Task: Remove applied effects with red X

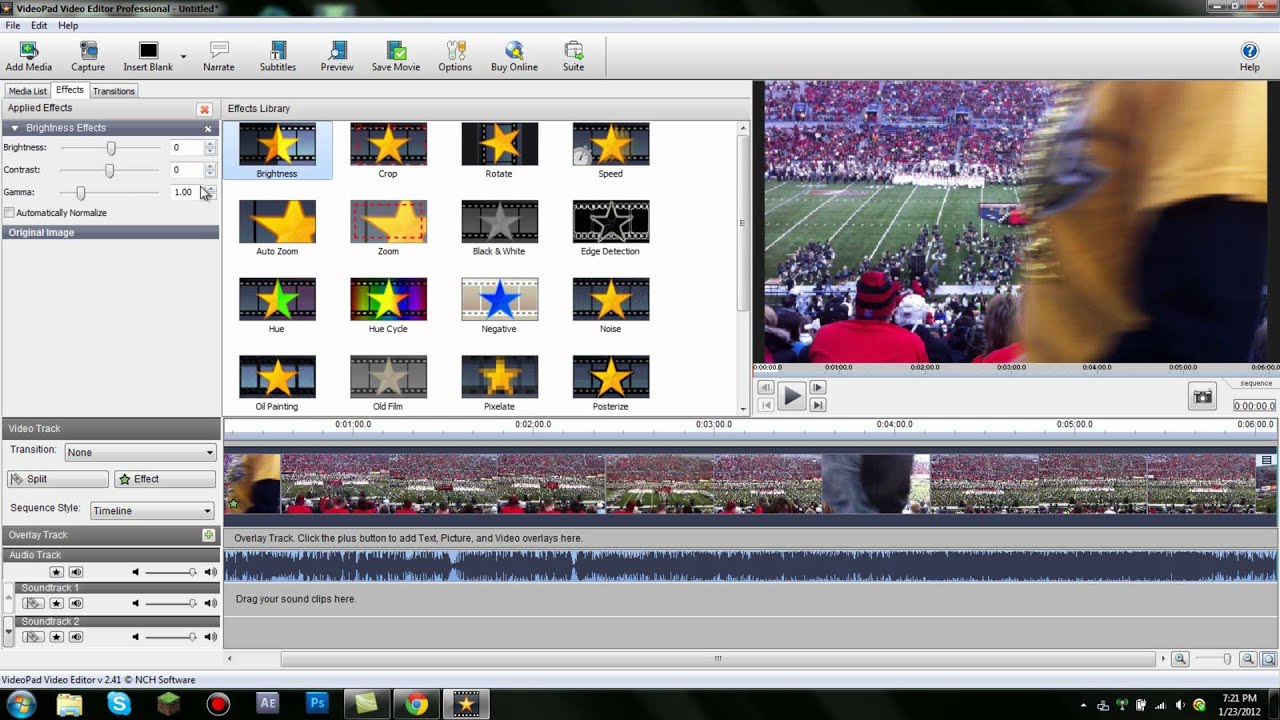Action: click(x=205, y=109)
